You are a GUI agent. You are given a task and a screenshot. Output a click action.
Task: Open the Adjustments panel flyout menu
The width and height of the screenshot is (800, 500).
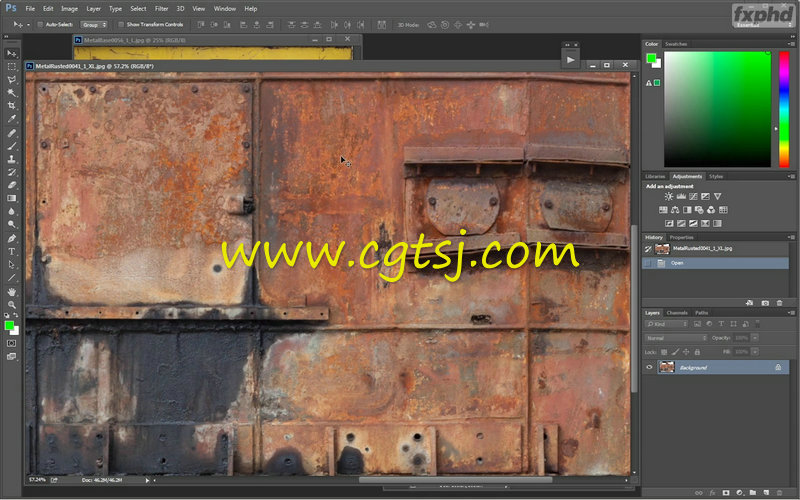(x=791, y=177)
